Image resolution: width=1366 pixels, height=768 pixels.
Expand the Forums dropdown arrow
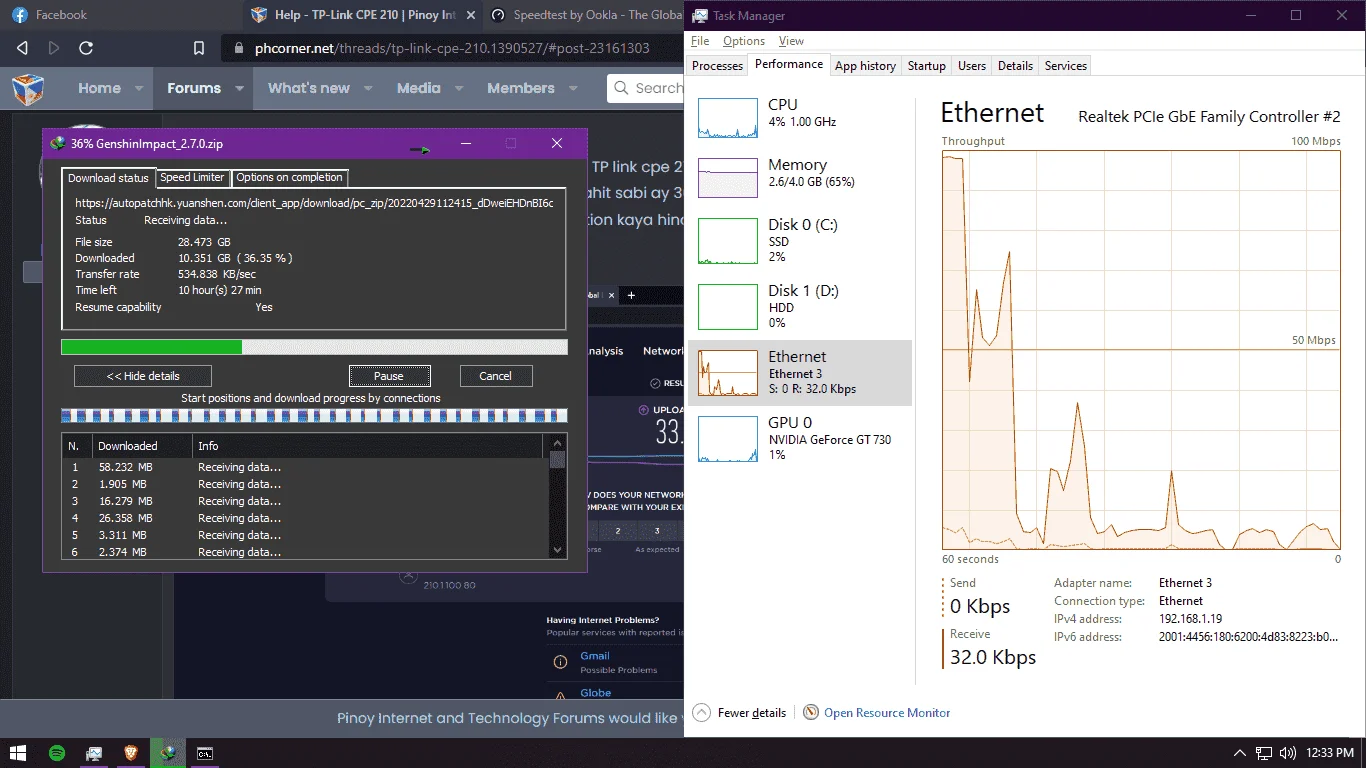click(x=240, y=89)
